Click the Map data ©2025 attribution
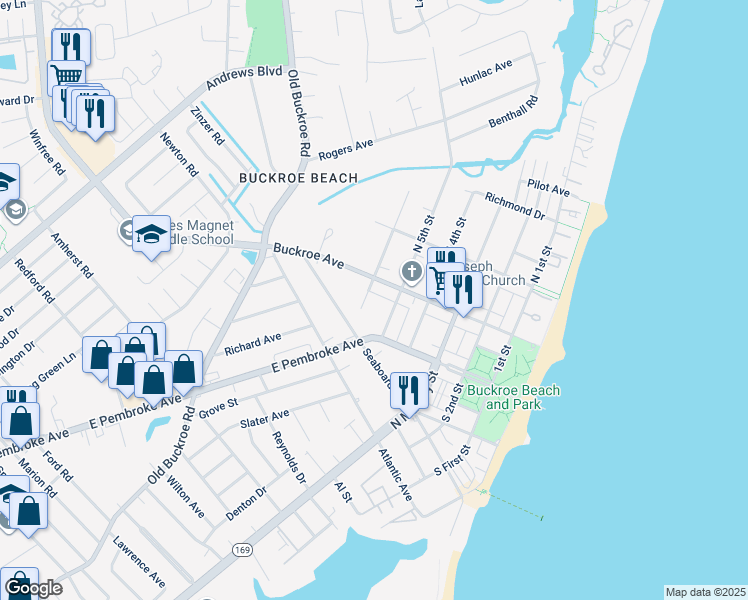The width and height of the screenshot is (748, 600). pos(705,592)
